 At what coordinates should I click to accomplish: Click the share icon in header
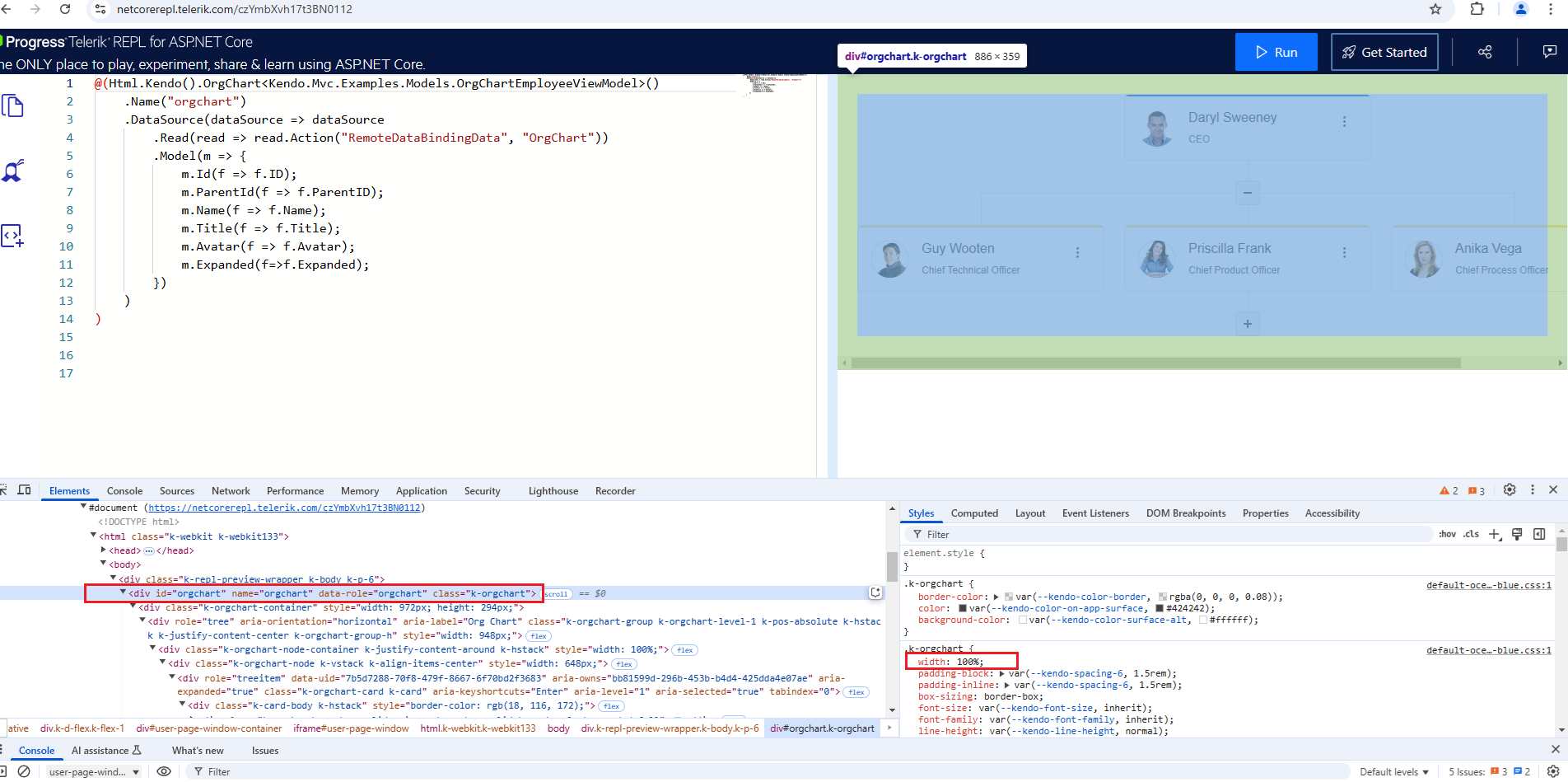[x=1485, y=52]
